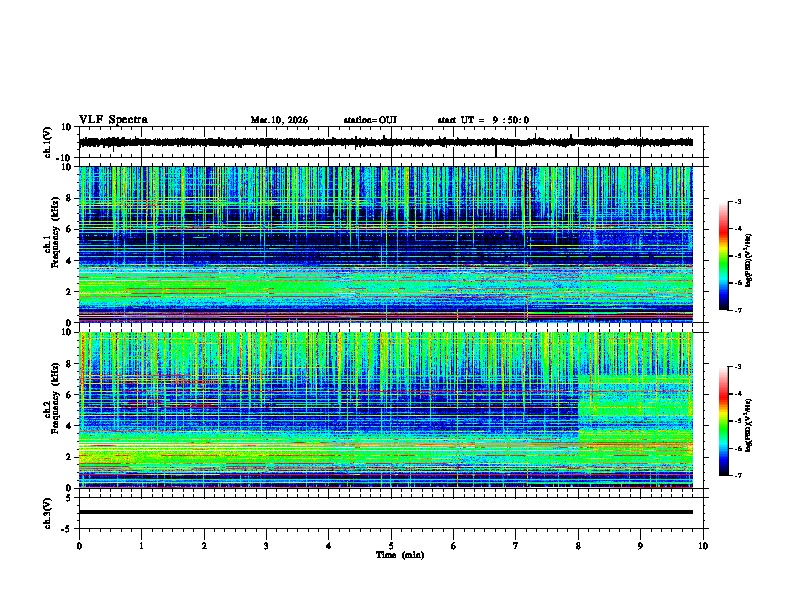The width and height of the screenshot is (792, 612).
Task: Click the "-7" label on ch.1 colorbar
Action: pos(737,310)
